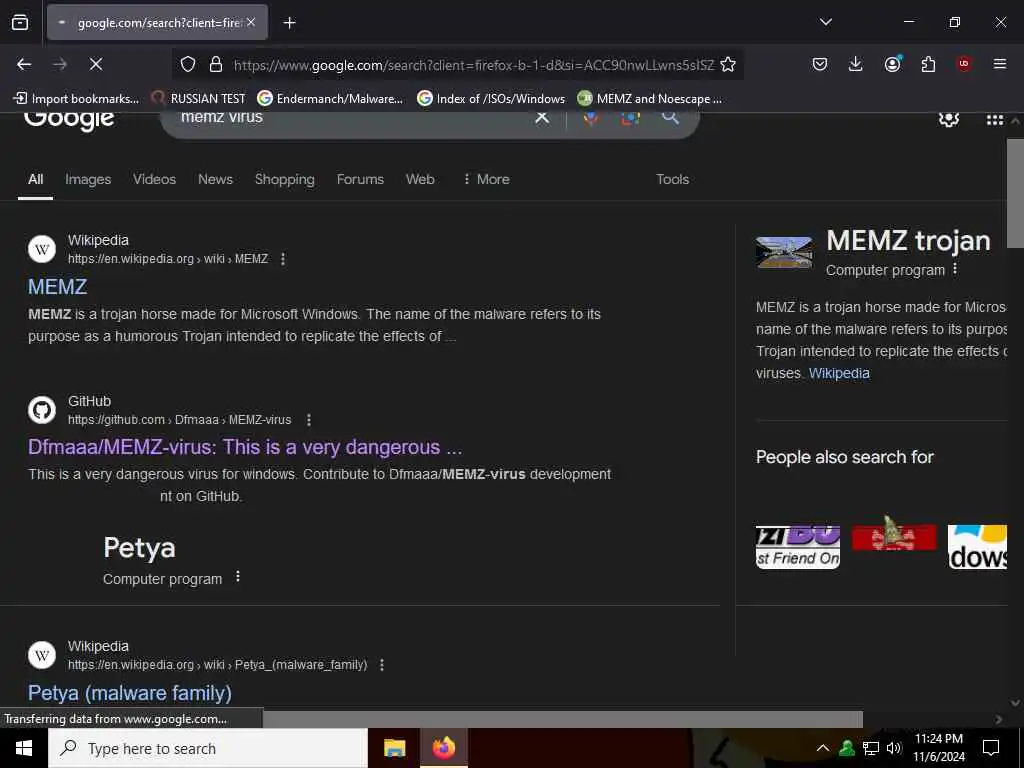Stop loading the page

tap(96, 64)
